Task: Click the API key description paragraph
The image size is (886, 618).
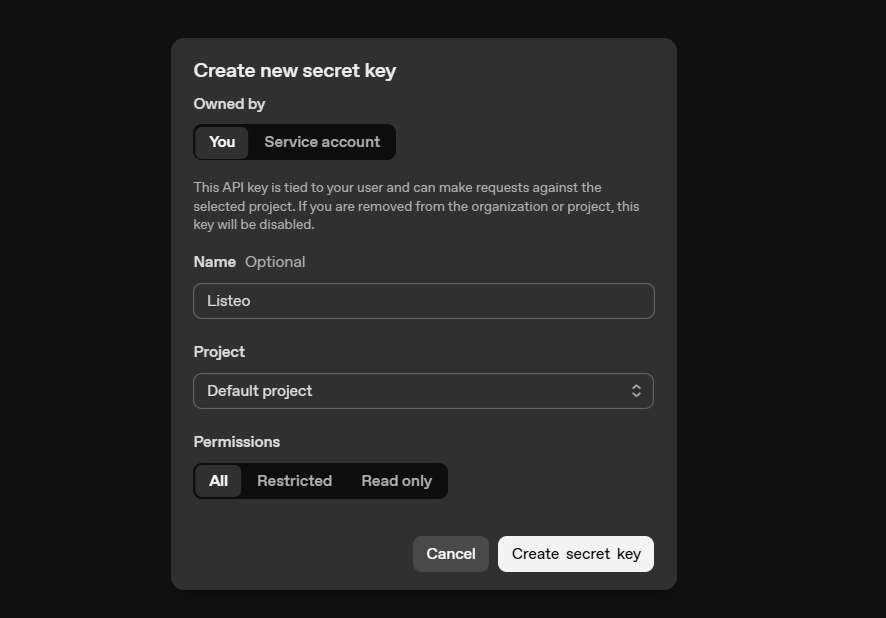Action: pos(415,206)
